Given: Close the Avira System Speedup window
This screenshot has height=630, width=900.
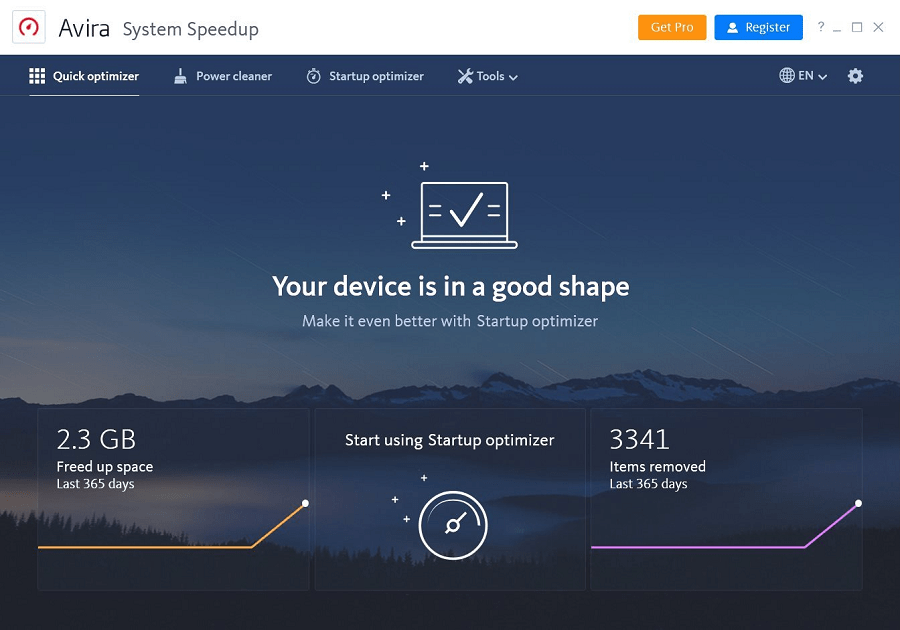Looking at the screenshot, I should (x=878, y=27).
